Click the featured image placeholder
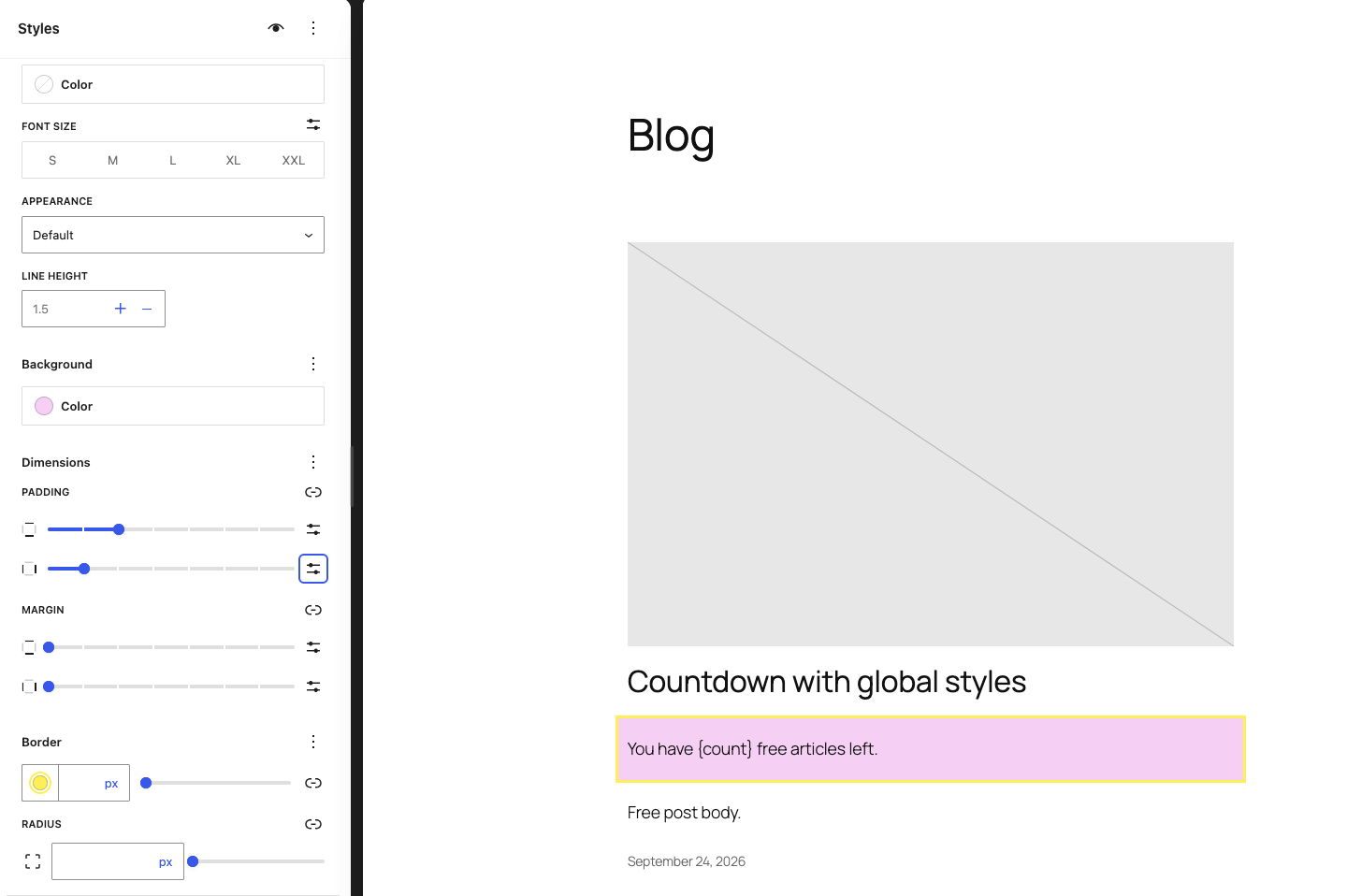Screen dimensions: 1347x896 point(931,444)
